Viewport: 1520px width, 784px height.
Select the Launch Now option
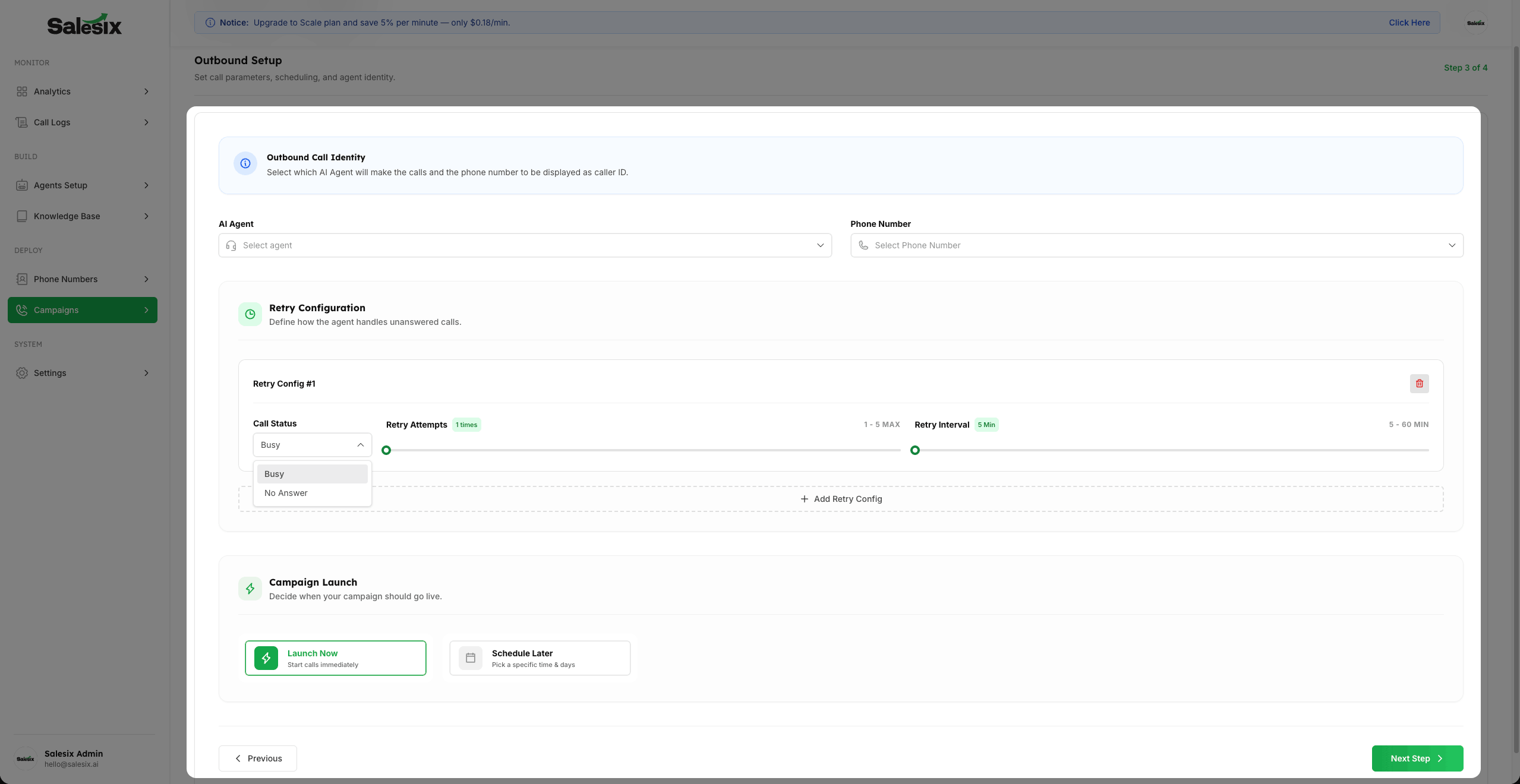pos(335,658)
